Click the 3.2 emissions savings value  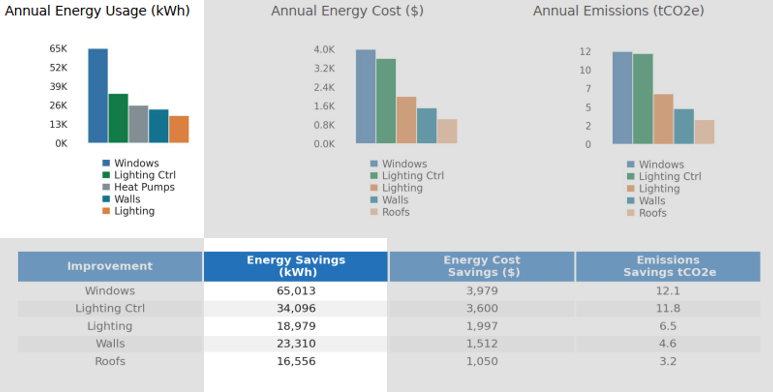coord(668,361)
